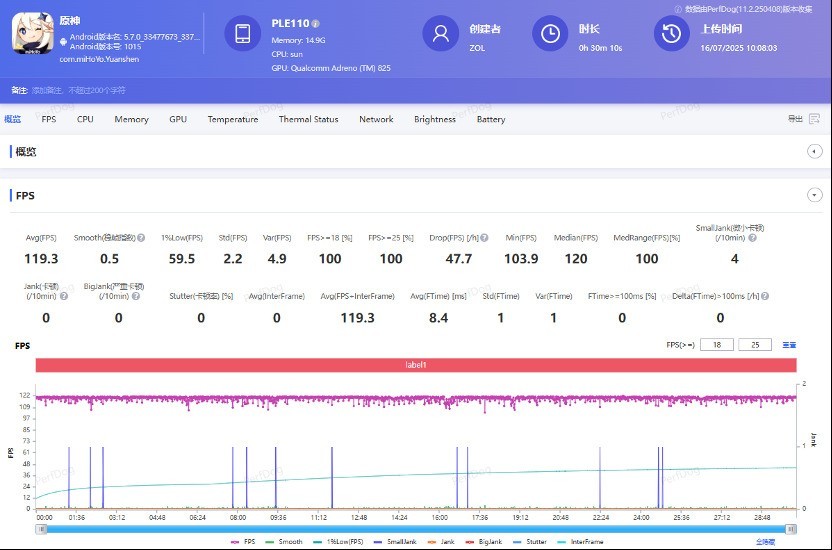Click the export button in tab bar
Image resolution: width=832 pixels, height=550 pixels.
(x=794, y=119)
